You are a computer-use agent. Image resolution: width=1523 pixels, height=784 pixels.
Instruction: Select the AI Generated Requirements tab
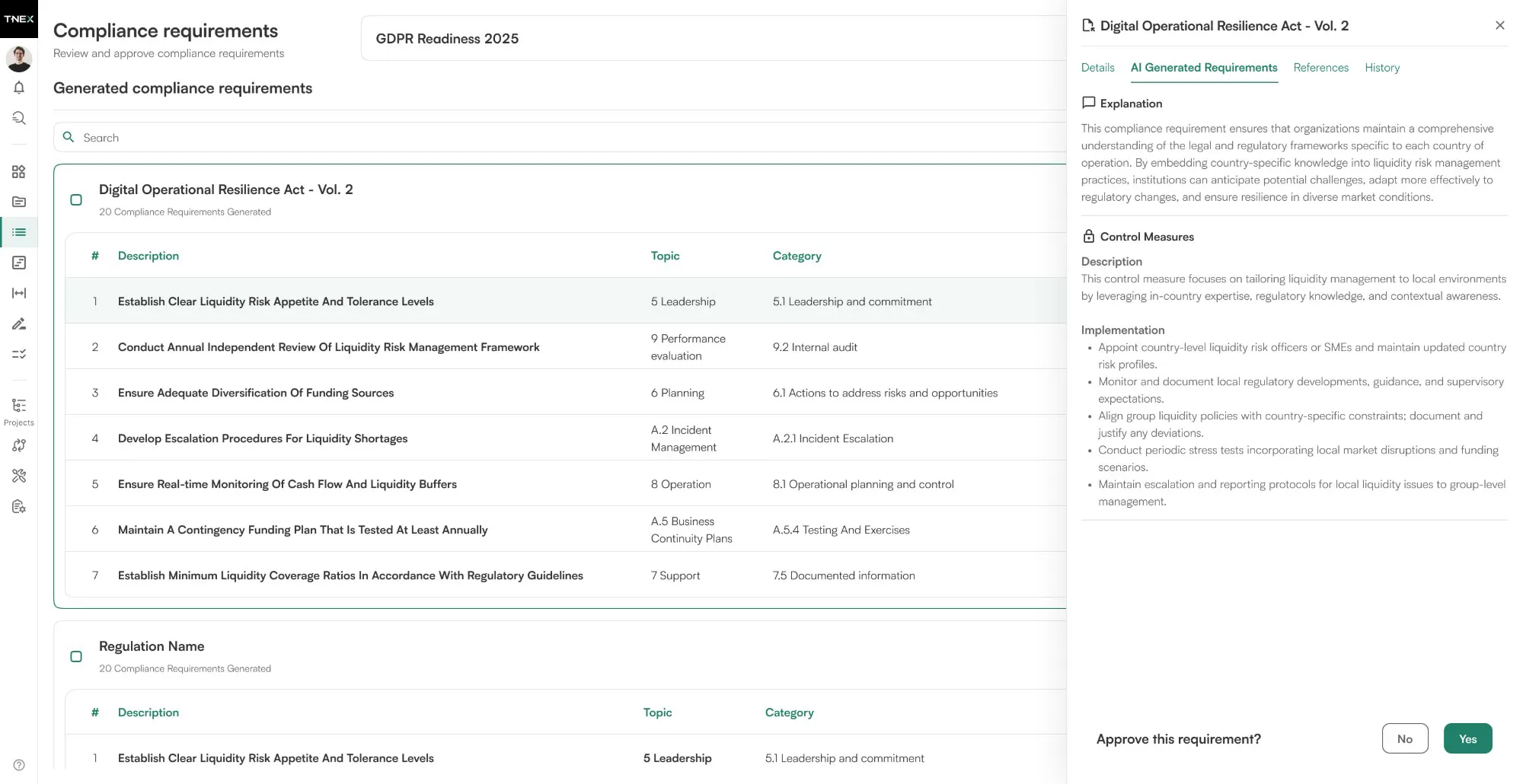point(1204,68)
